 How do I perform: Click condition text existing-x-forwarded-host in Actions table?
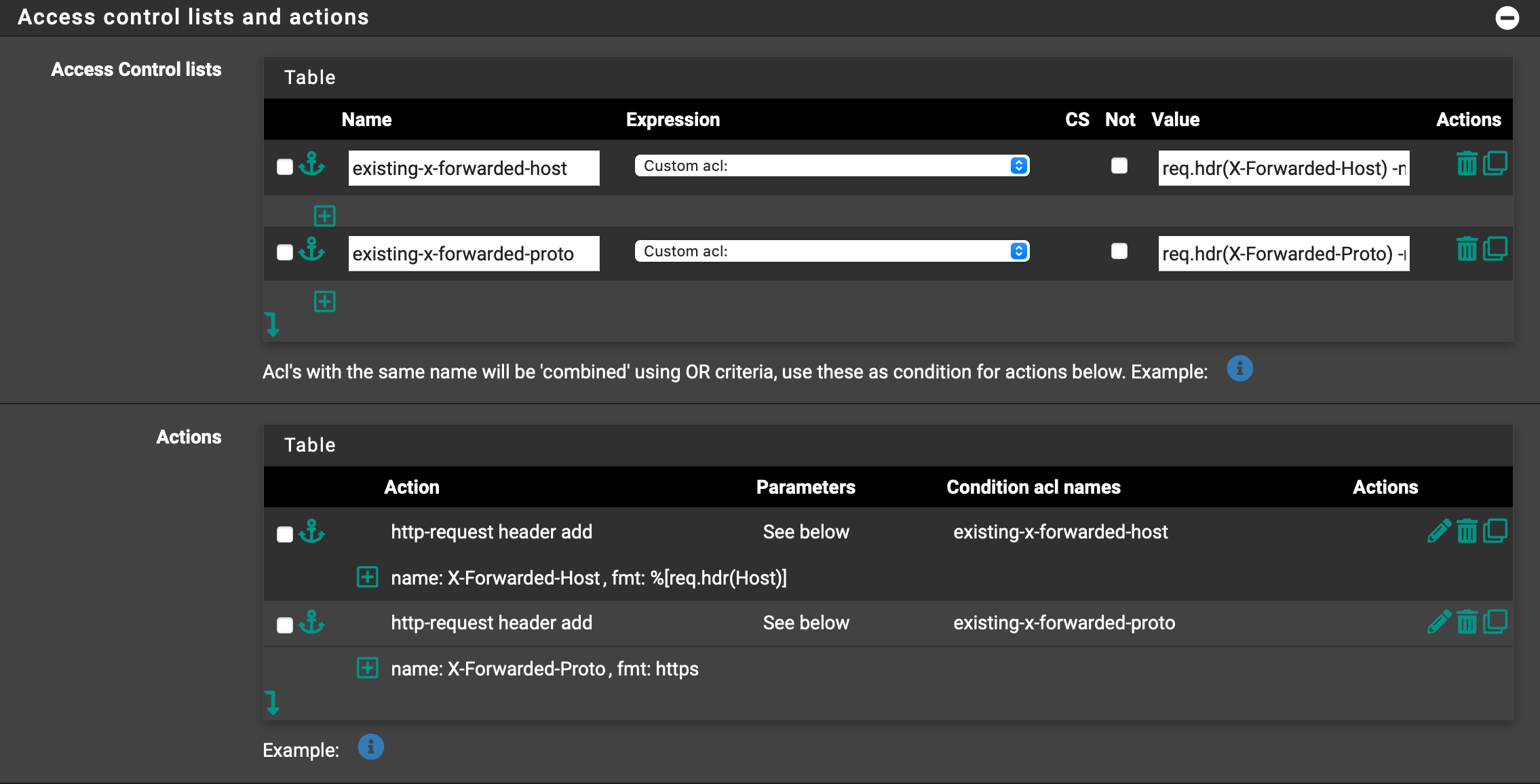1060,532
